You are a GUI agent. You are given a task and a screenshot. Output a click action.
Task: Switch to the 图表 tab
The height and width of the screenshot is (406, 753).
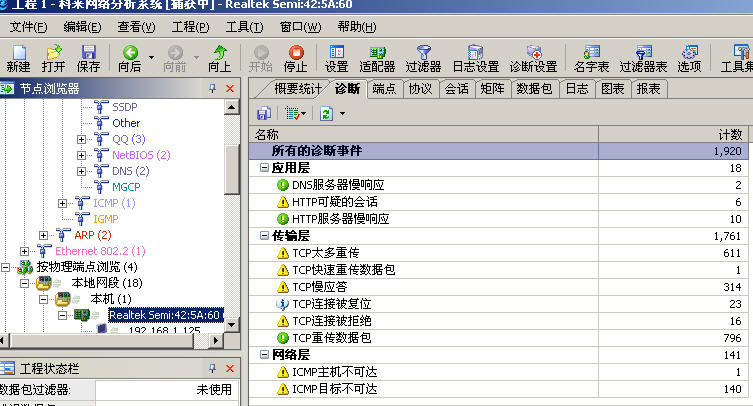pyautogui.click(x=613, y=89)
